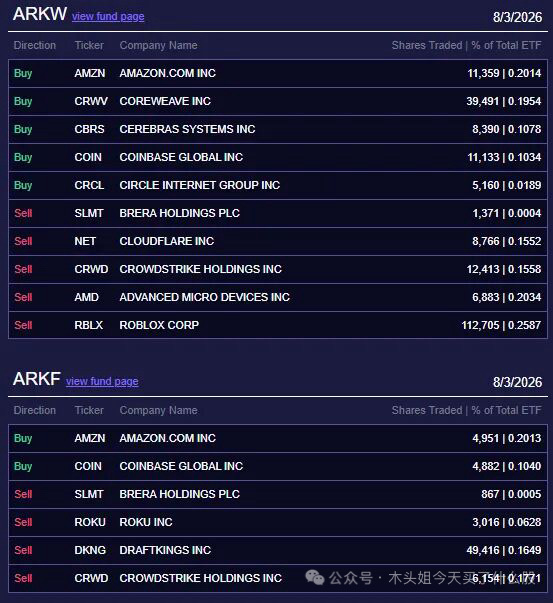Open ARKW view fund page link
Viewport: 553px width, 603px height.
point(108,17)
